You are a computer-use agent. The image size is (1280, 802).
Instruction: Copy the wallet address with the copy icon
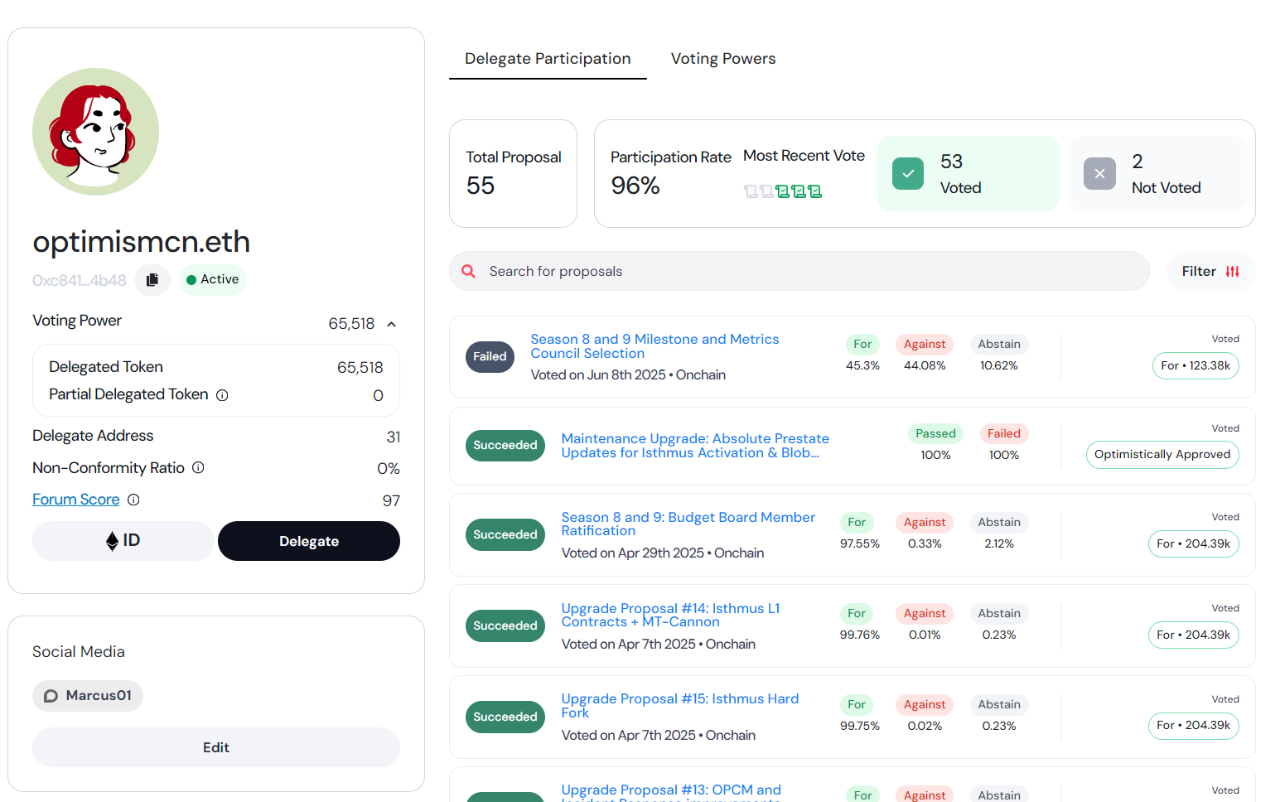[x=152, y=280]
